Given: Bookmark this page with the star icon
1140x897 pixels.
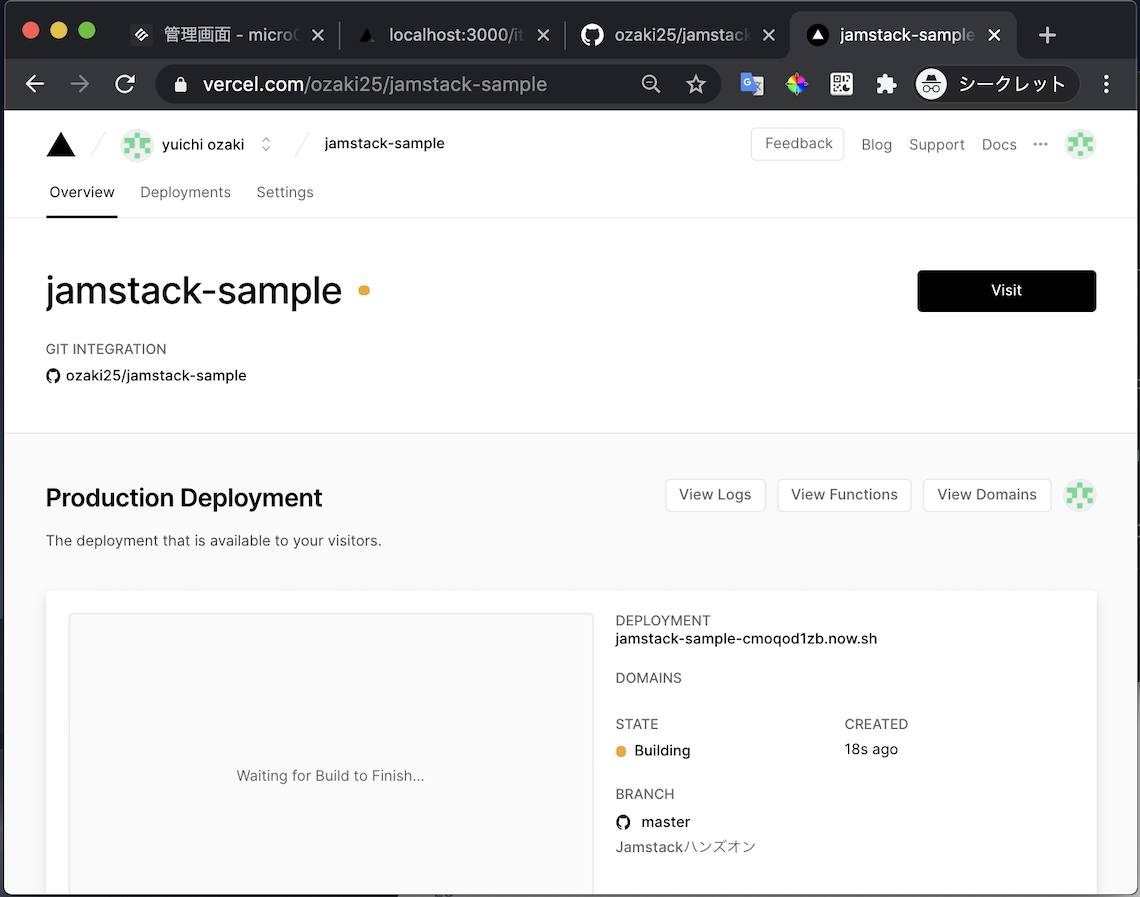Looking at the screenshot, I should pyautogui.click(x=696, y=84).
